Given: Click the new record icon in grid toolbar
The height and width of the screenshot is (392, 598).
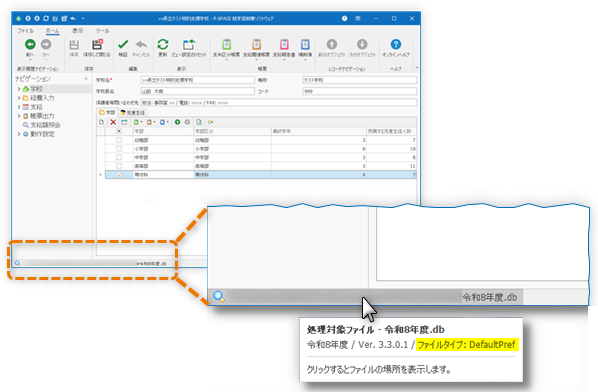Looking at the screenshot, I should pos(101,122).
